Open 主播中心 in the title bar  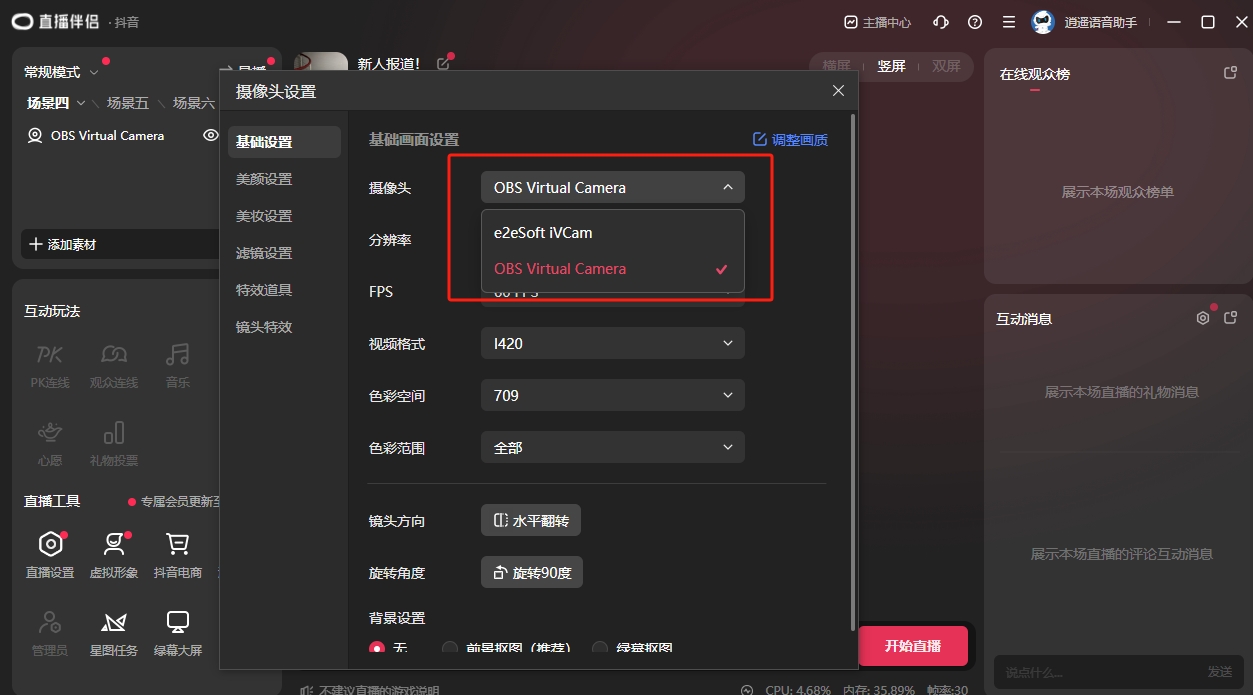click(877, 22)
